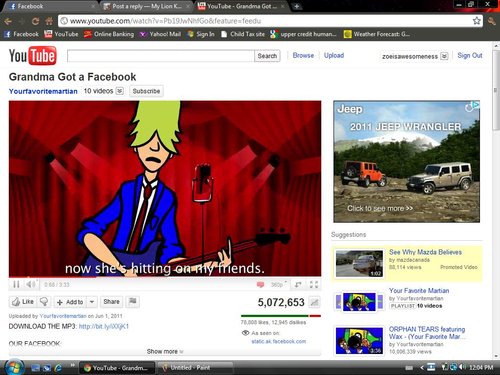500x375 pixels.
Task: Open Yahoo! Mail bookmark
Action: point(160,34)
